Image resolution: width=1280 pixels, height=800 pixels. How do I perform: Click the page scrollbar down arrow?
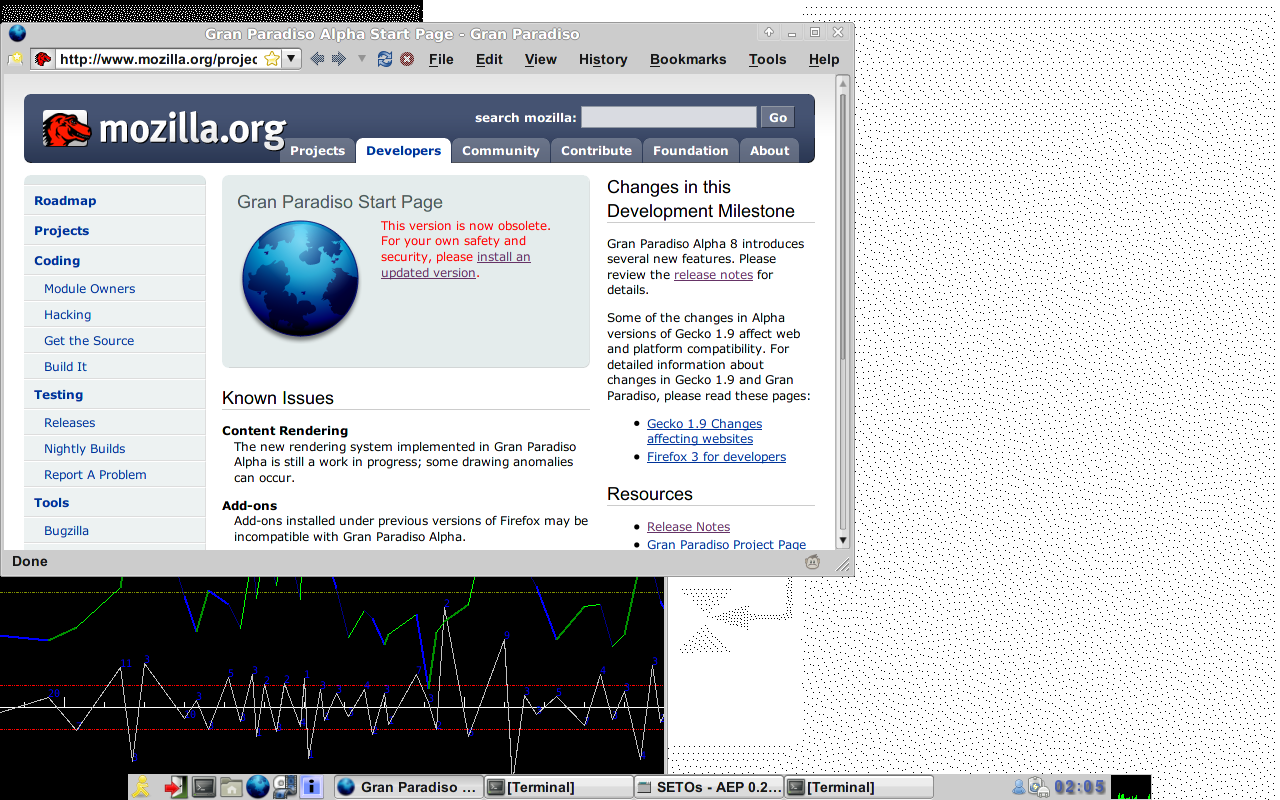click(x=843, y=540)
